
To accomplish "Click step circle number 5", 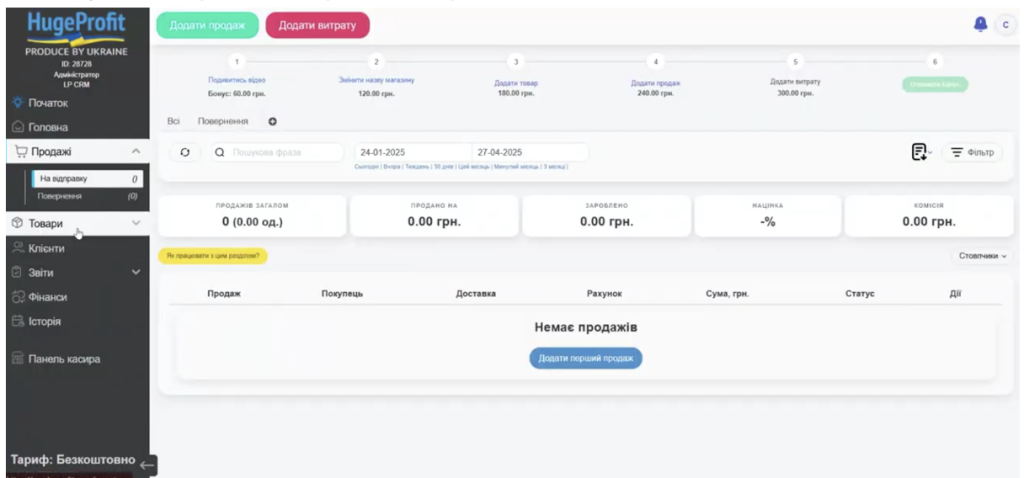I will tap(795, 61).
